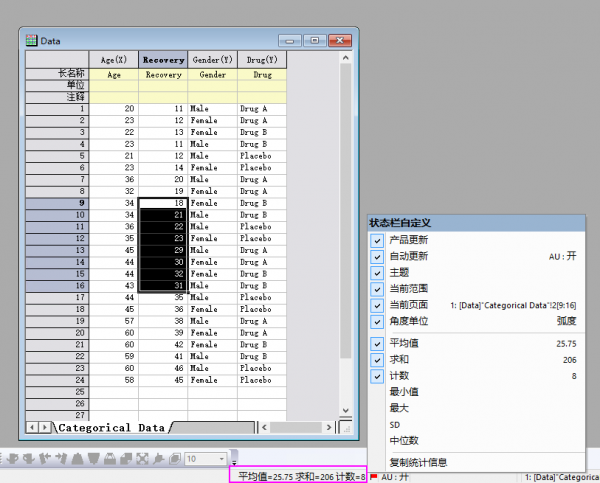
Task: Click the Age(X) column header
Action: 113,60
